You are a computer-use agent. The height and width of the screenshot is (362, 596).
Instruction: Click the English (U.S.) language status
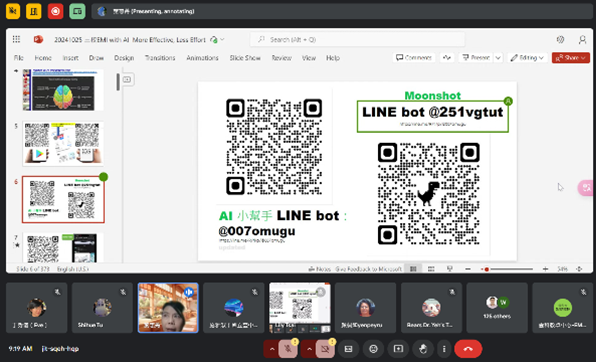(73, 269)
